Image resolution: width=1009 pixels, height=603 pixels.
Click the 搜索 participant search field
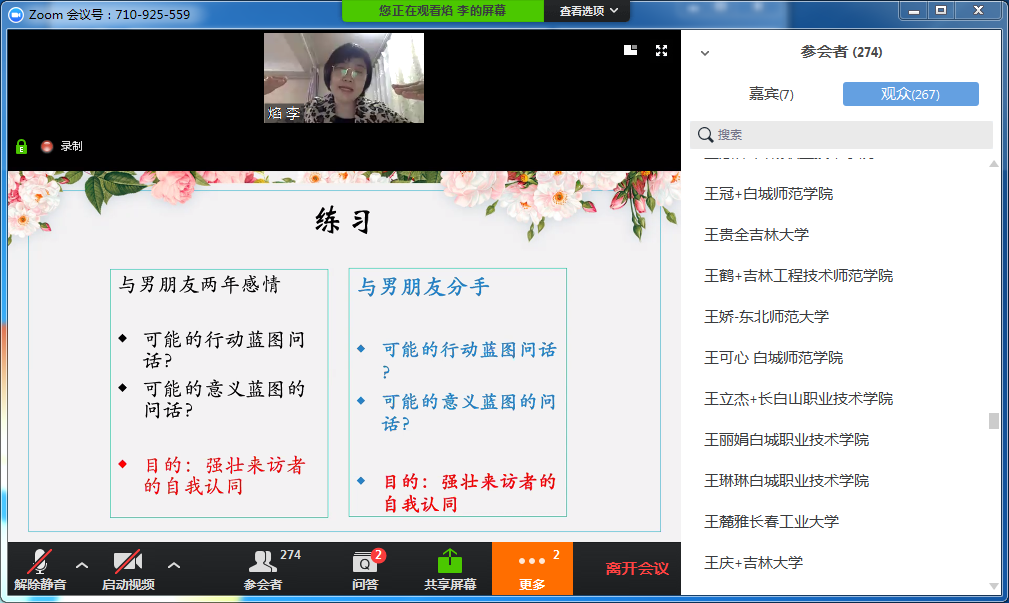841,135
